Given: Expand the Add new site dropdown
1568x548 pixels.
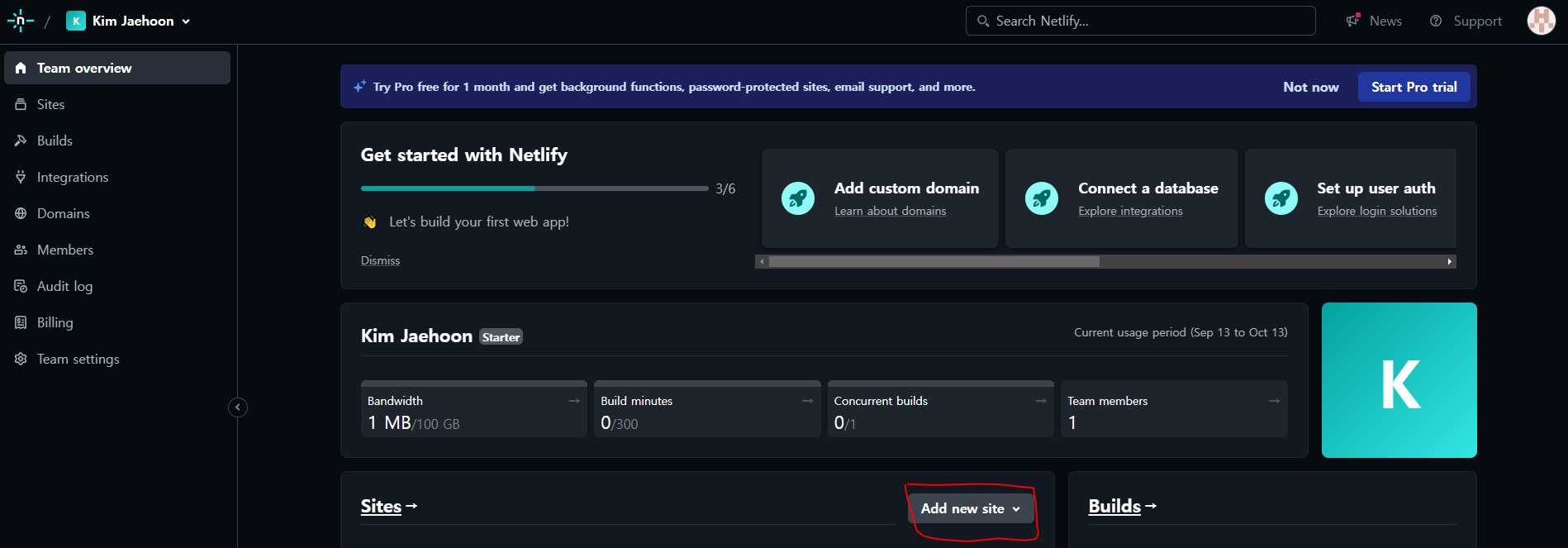Looking at the screenshot, I should coord(971,508).
